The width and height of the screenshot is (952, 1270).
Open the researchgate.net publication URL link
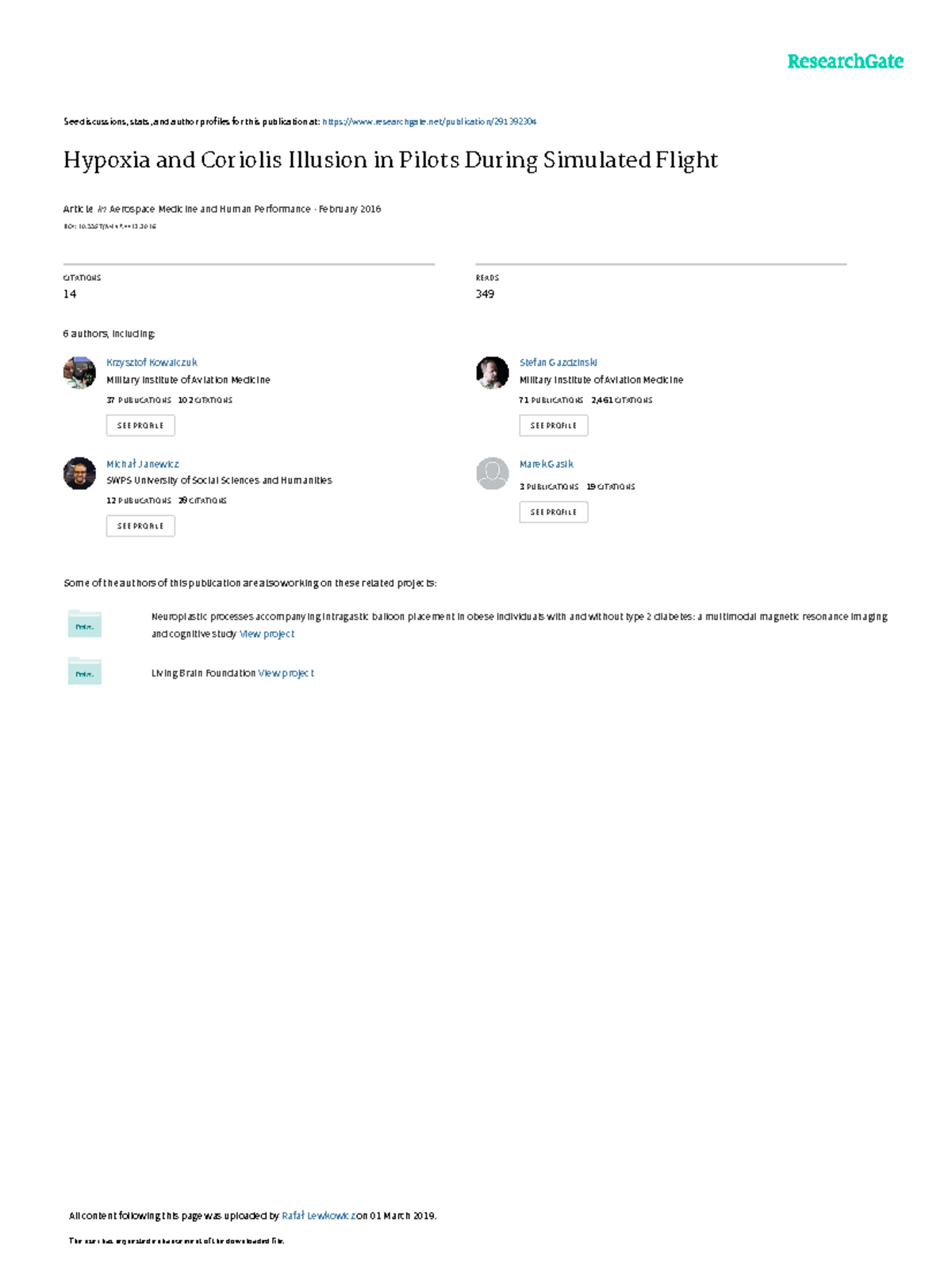(x=429, y=121)
